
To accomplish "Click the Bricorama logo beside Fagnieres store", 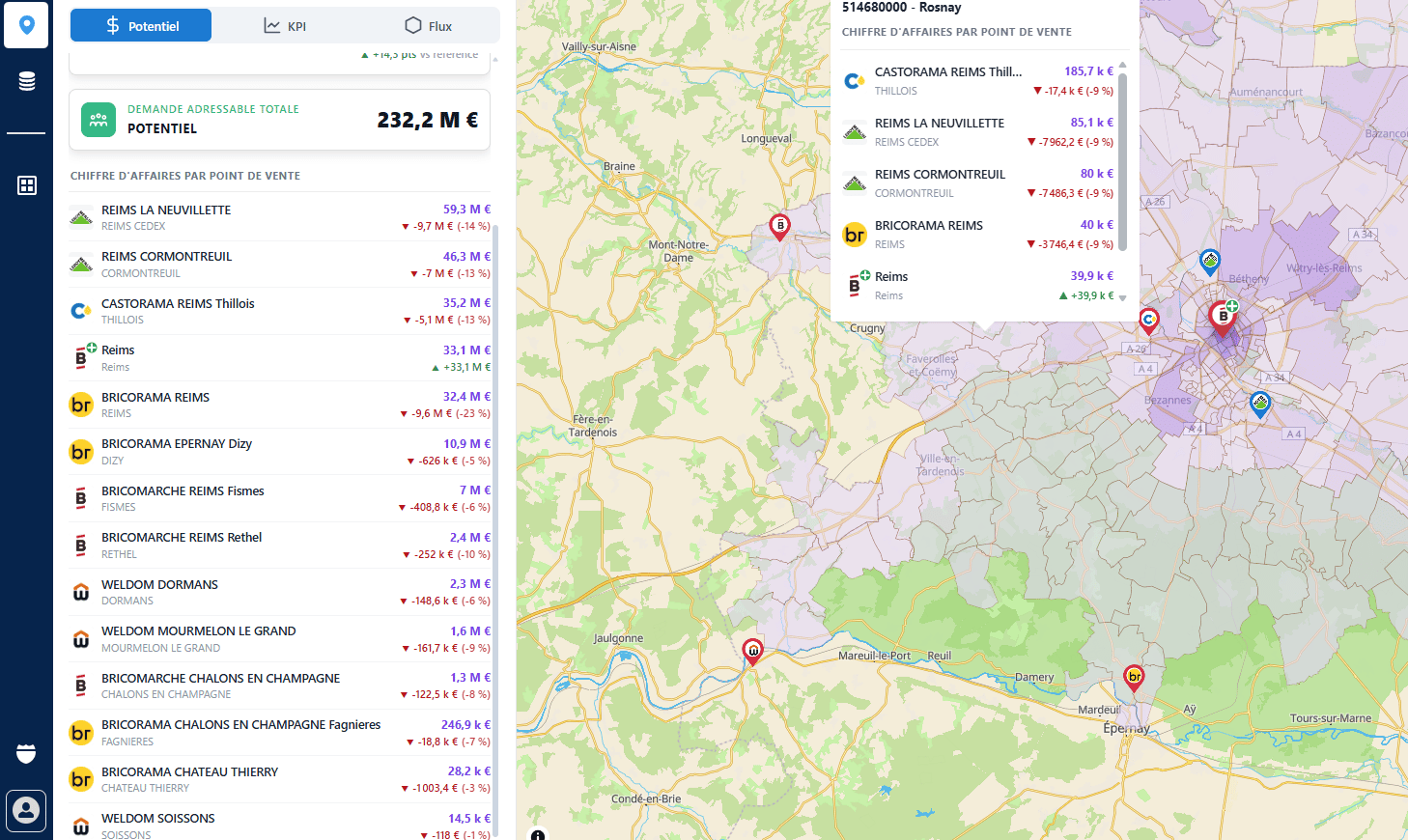I will point(81,733).
